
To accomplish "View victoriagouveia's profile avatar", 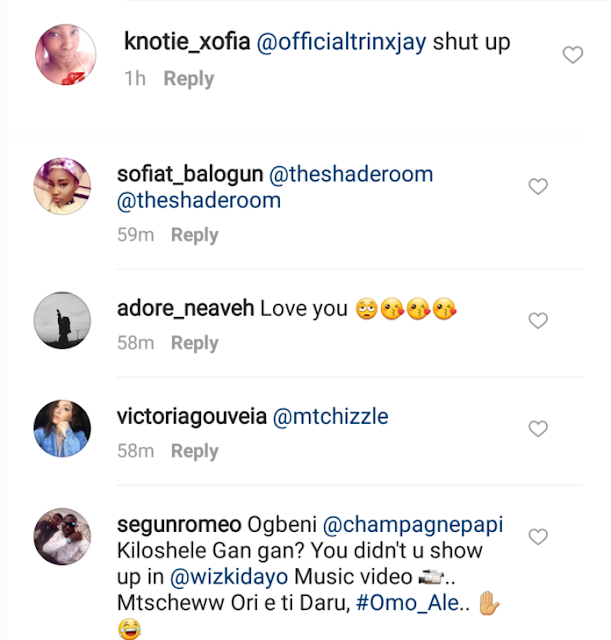I will pyautogui.click(x=63, y=429).
